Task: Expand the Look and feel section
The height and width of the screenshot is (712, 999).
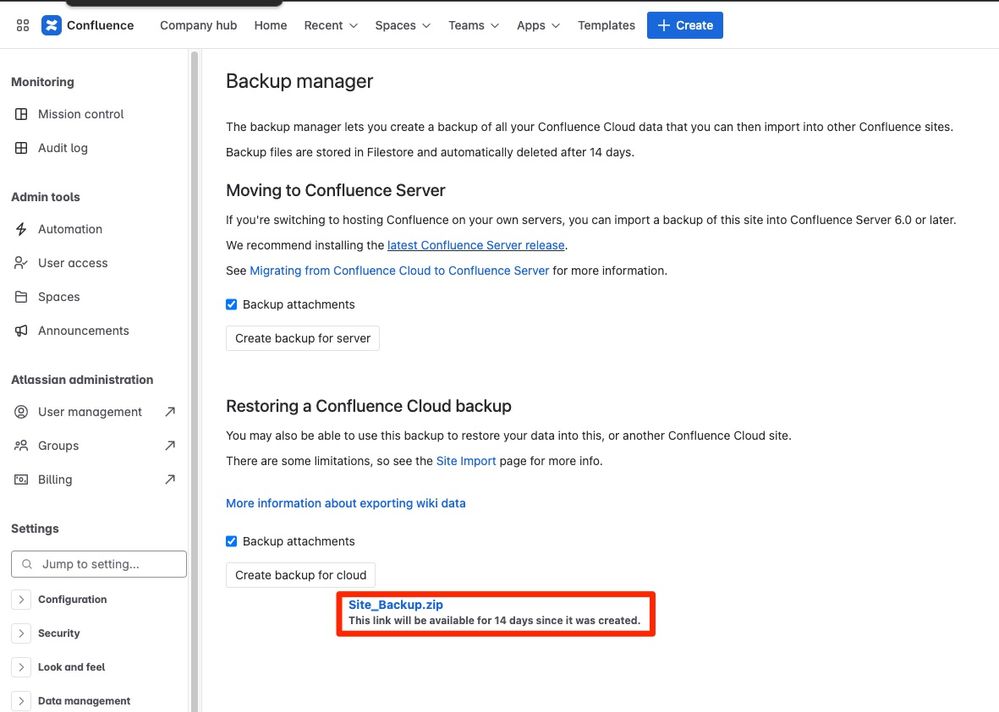Action: (21, 667)
